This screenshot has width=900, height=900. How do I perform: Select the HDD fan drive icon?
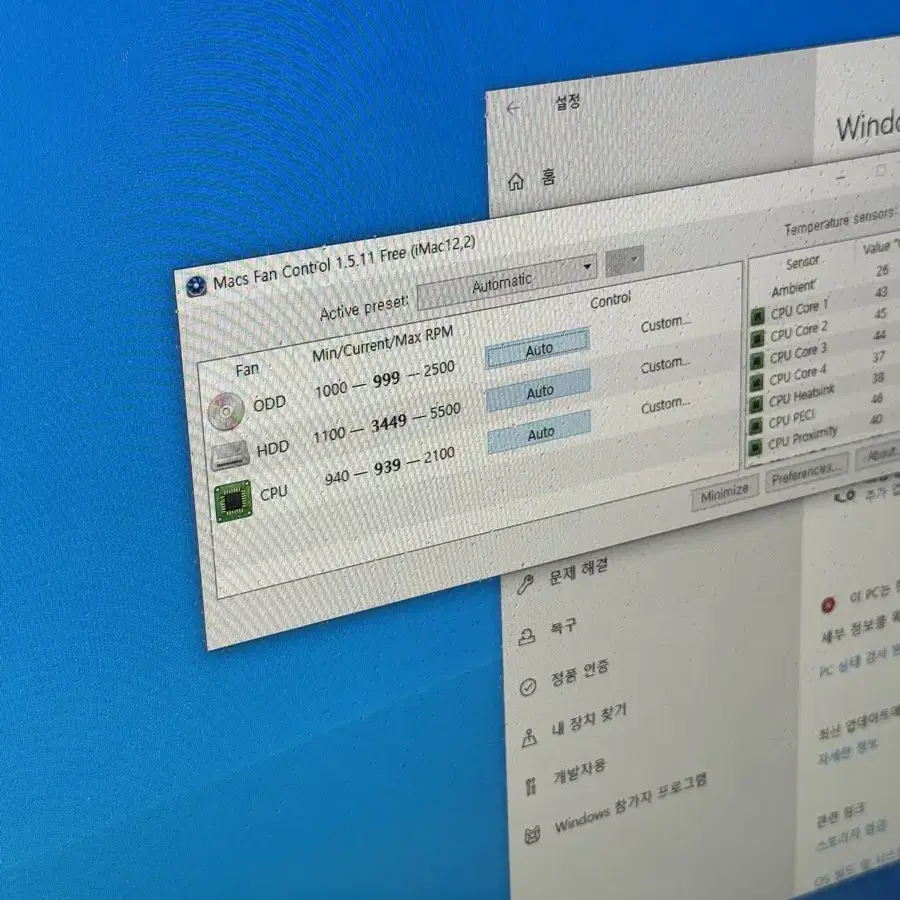[x=230, y=455]
